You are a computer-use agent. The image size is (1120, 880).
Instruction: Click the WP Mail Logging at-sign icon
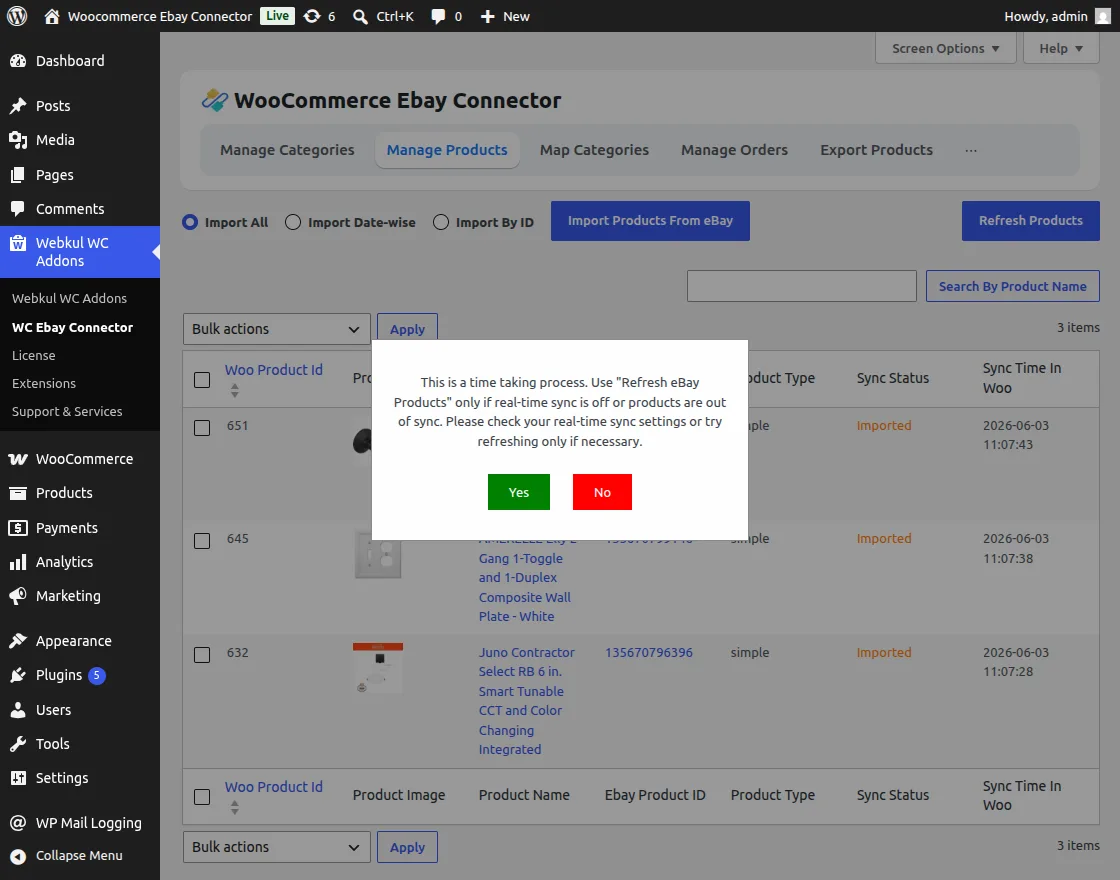coord(18,823)
